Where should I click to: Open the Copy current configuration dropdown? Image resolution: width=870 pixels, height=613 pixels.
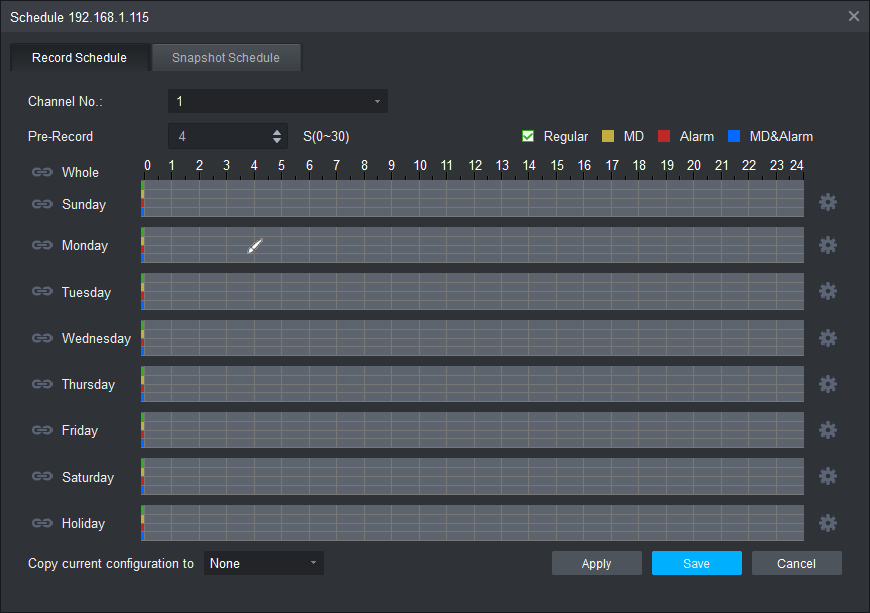(x=263, y=563)
